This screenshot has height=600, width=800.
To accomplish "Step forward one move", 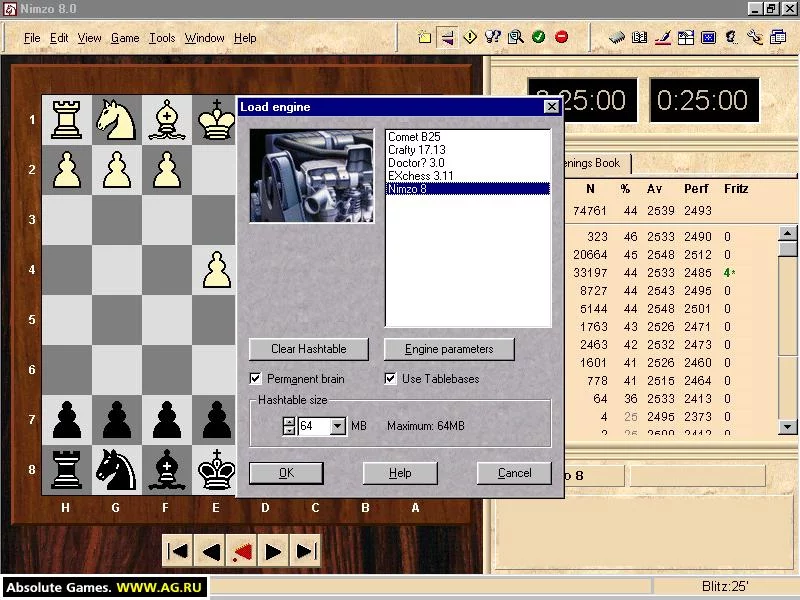I will click(x=273, y=551).
